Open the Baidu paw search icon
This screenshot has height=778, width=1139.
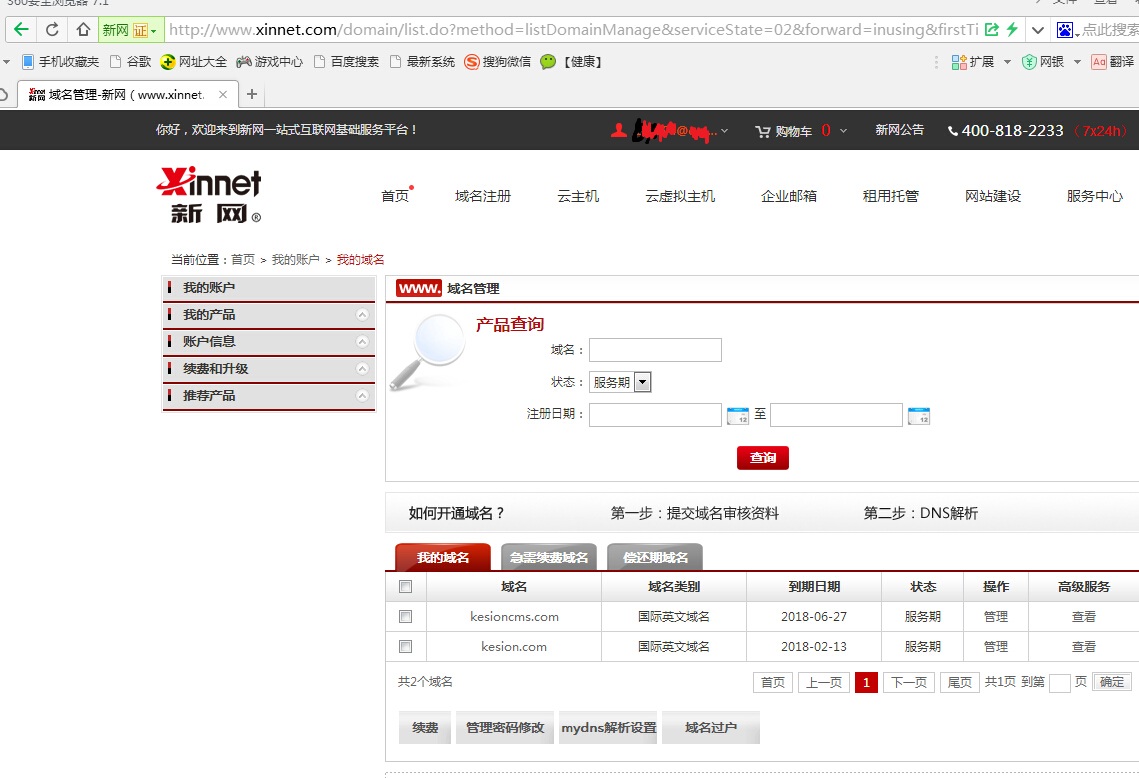[1064, 30]
